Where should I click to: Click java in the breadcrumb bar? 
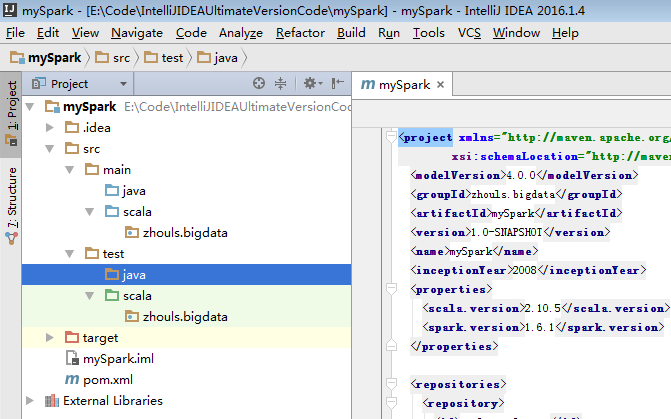pyautogui.click(x=217, y=58)
